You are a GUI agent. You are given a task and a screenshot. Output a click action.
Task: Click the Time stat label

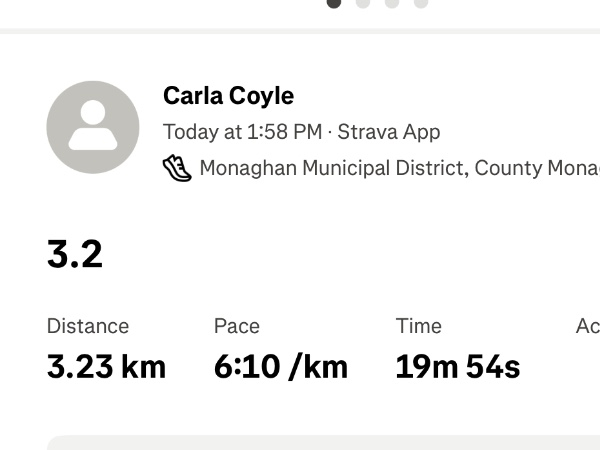pos(418,326)
